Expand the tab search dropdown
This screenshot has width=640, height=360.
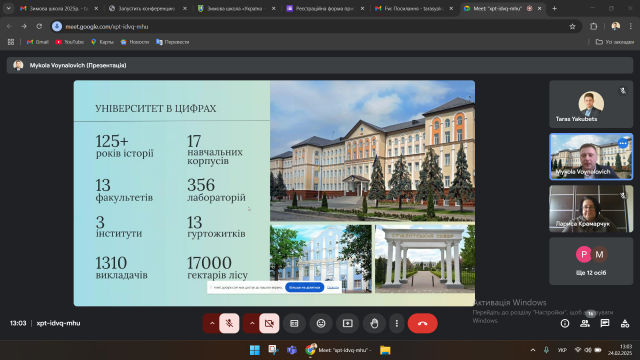point(8,8)
